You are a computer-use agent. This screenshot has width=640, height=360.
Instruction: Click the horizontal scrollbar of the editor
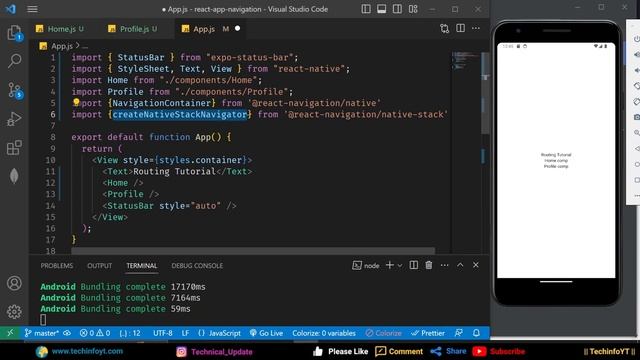pos(253,250)
